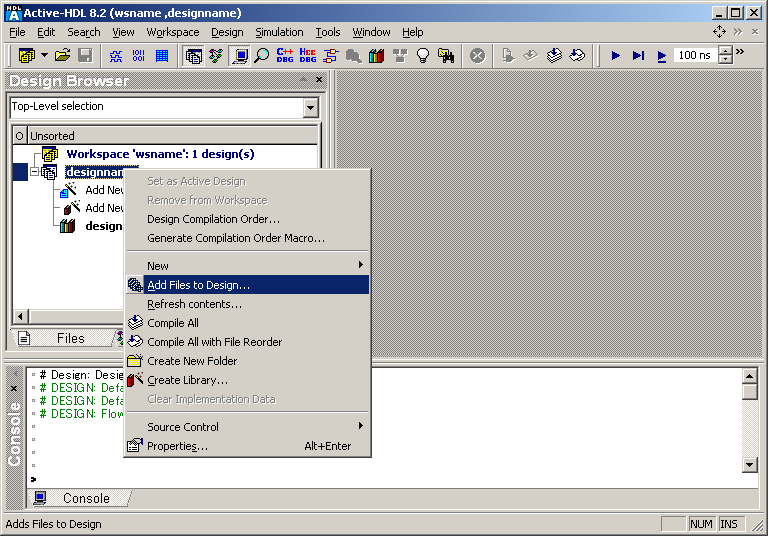Screen dimensions: 768x536
Task: Select Workspace 'wsname': 1 design(s) row
Action: pos(160,154)
